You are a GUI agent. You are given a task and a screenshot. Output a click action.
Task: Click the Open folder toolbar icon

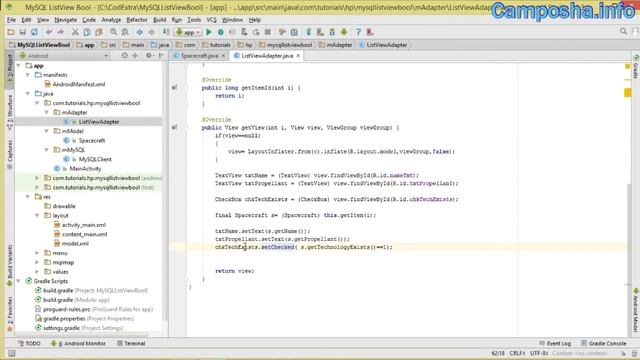(x=11, y=32)
